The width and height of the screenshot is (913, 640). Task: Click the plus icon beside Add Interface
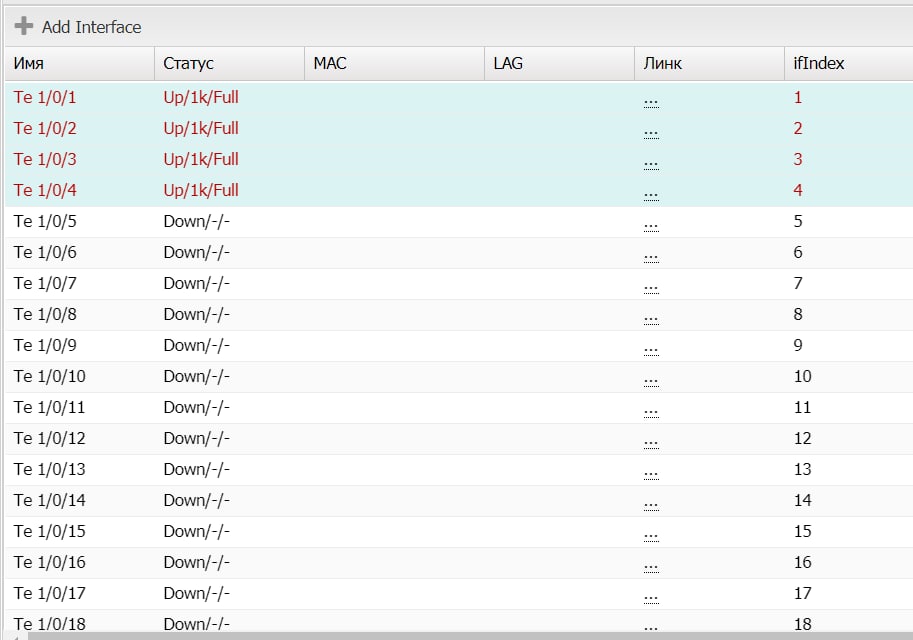24,26
